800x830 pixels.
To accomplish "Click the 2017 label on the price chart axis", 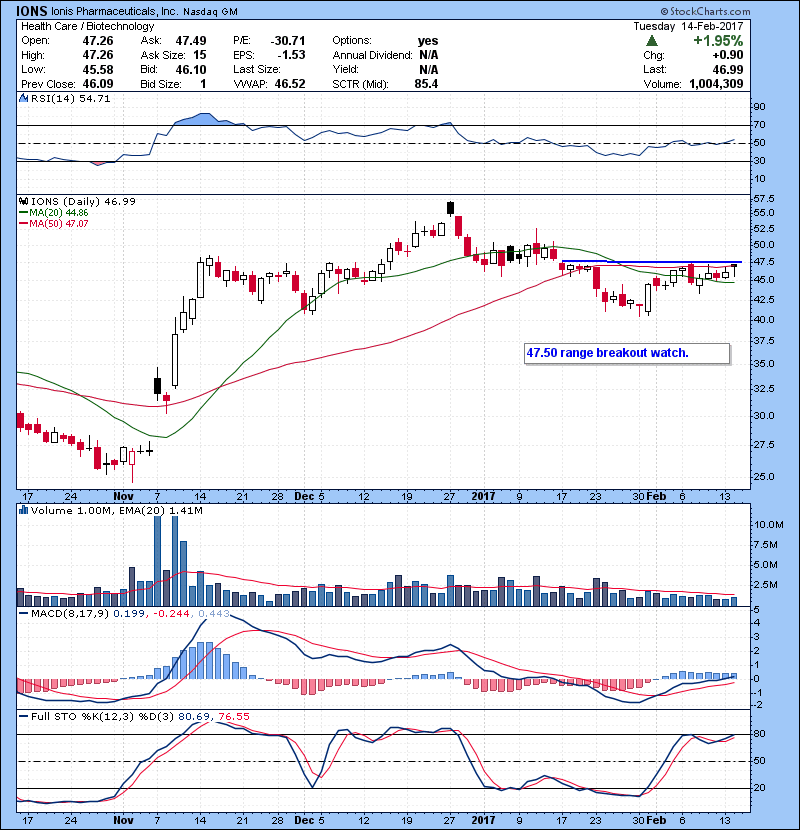I will [x=483, y=497].
